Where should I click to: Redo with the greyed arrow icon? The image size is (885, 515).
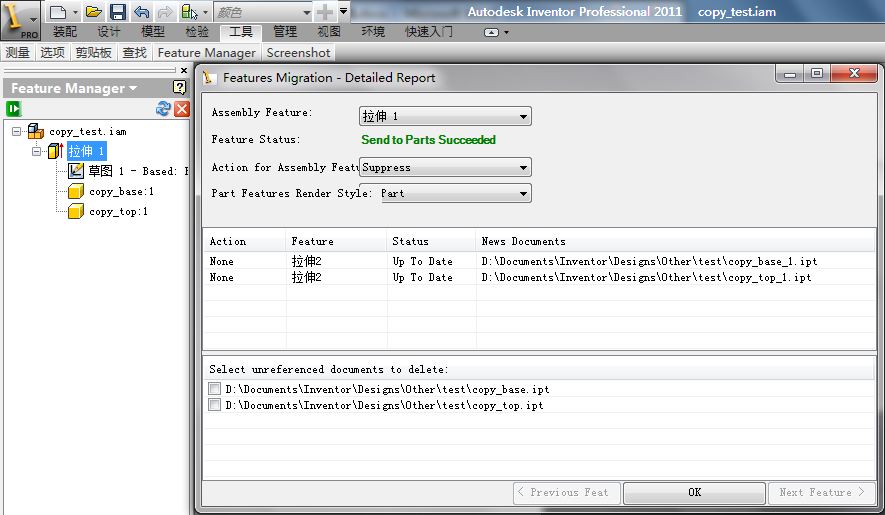165,12
